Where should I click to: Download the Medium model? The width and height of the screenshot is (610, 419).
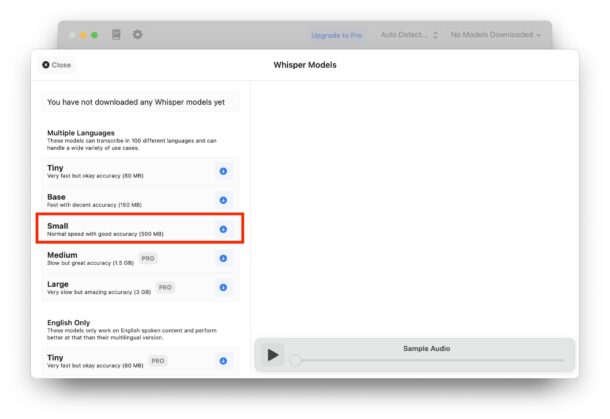[223, 258]
